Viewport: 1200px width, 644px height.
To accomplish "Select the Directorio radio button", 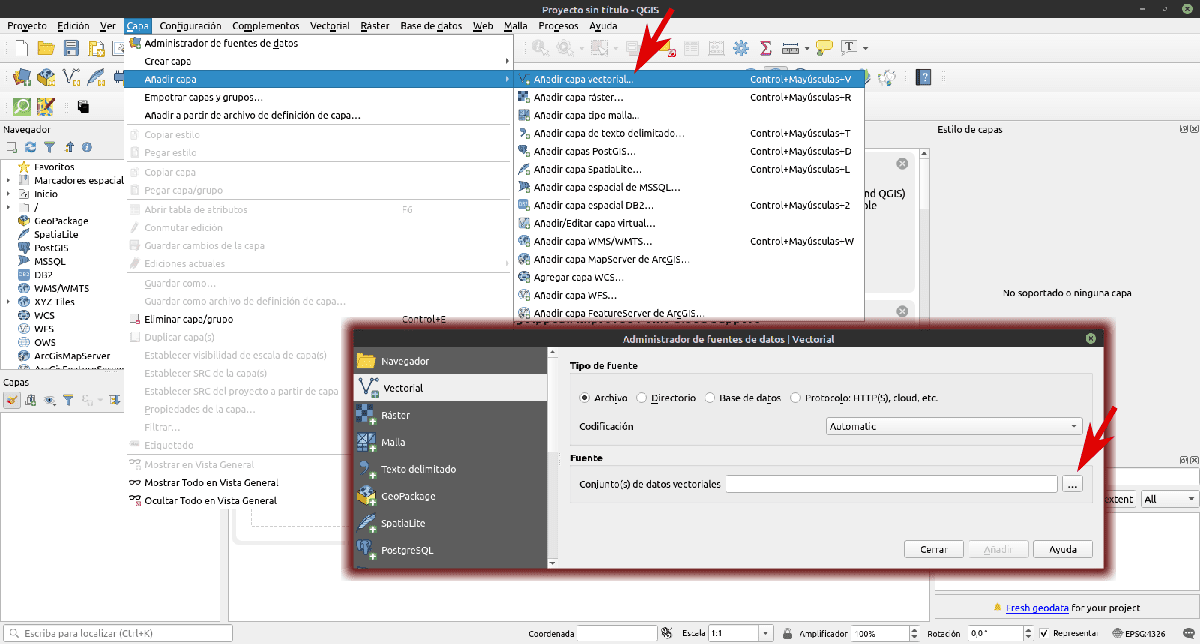I will (x=642, y=398).
